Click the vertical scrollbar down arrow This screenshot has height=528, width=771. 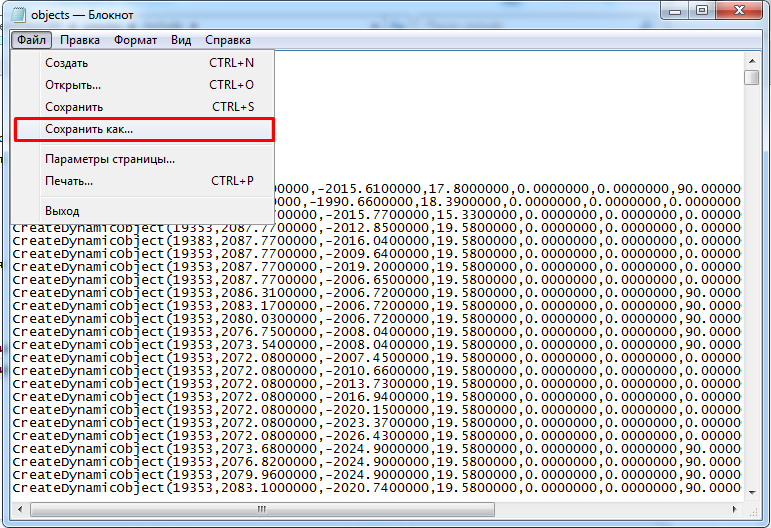pos(751,492)
